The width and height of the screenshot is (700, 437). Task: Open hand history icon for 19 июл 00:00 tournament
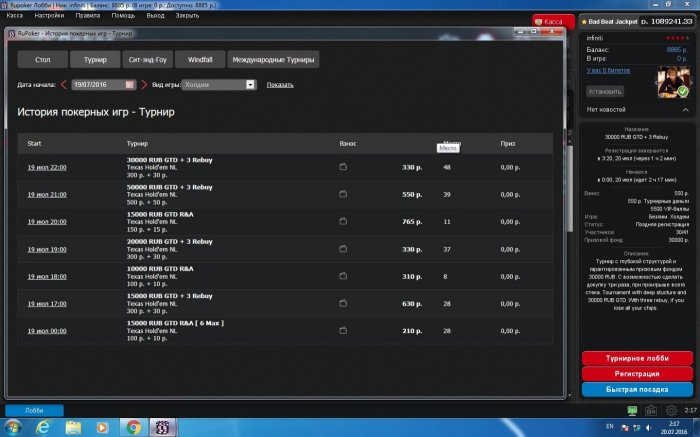343,331
